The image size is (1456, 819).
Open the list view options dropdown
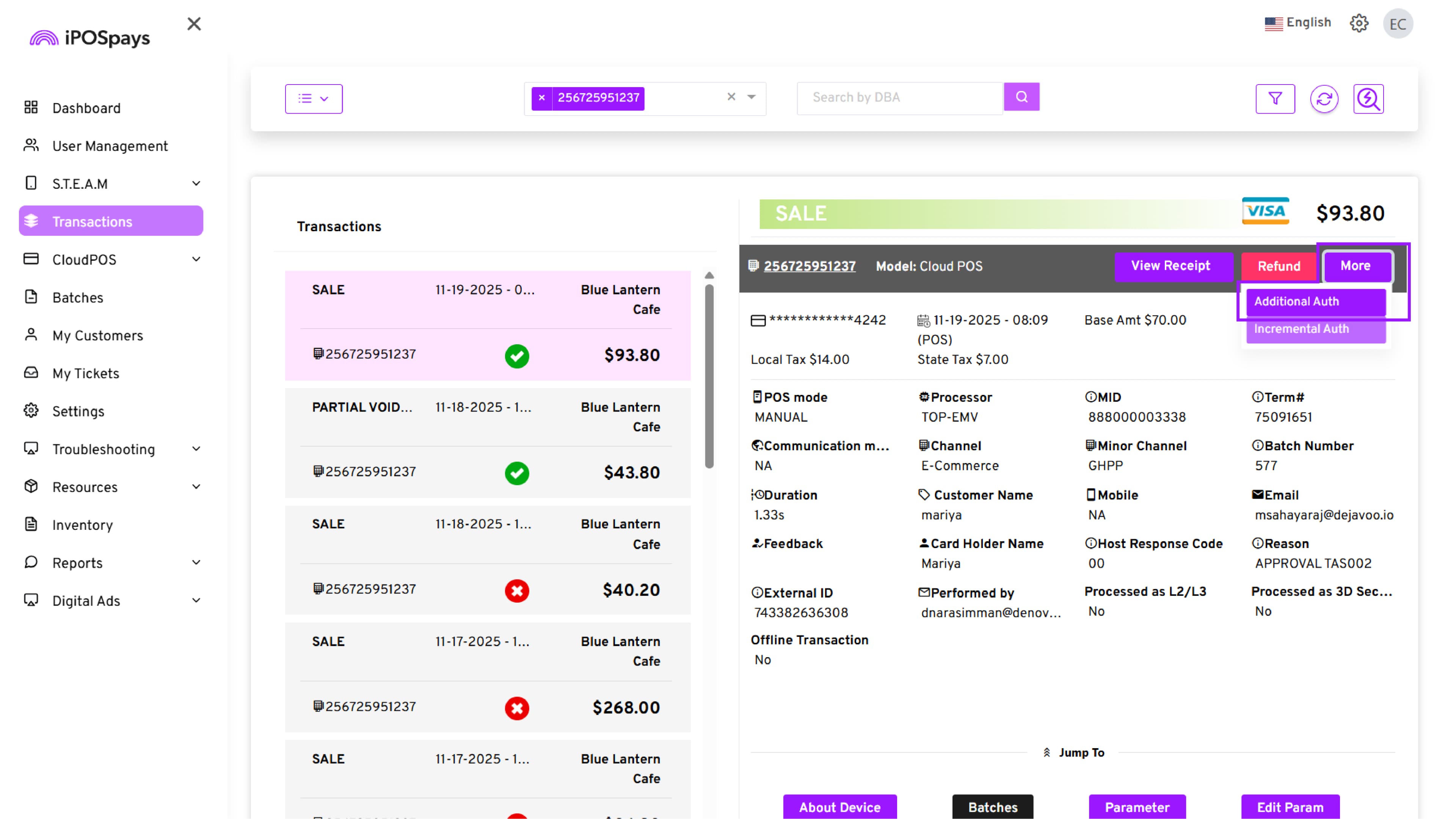coord(314,99)
